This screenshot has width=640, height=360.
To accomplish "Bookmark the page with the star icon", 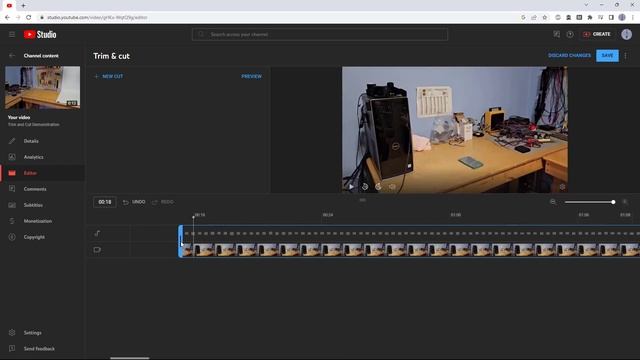I will coord(544,18).
